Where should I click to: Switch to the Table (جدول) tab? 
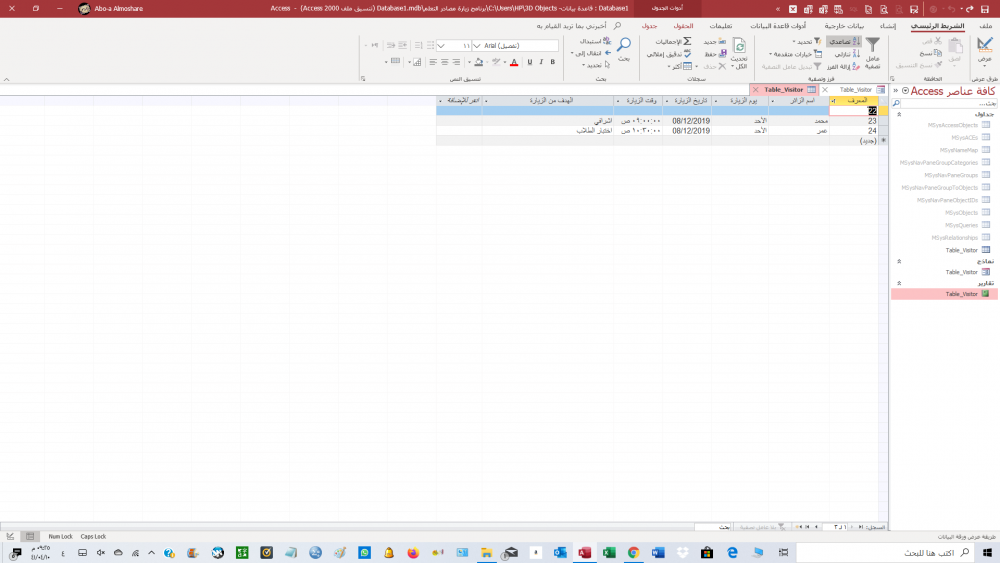click(x=649, y=26)
